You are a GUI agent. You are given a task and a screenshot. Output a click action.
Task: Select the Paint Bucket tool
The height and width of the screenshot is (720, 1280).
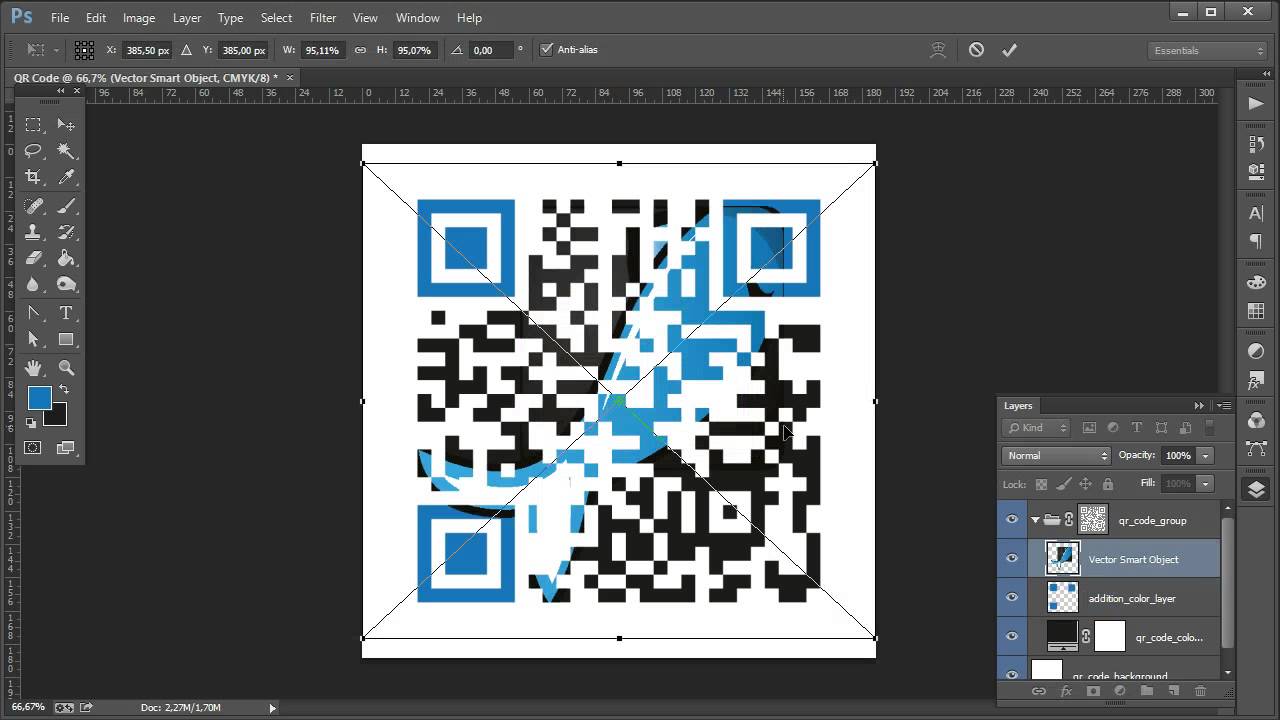coord(66,258)
